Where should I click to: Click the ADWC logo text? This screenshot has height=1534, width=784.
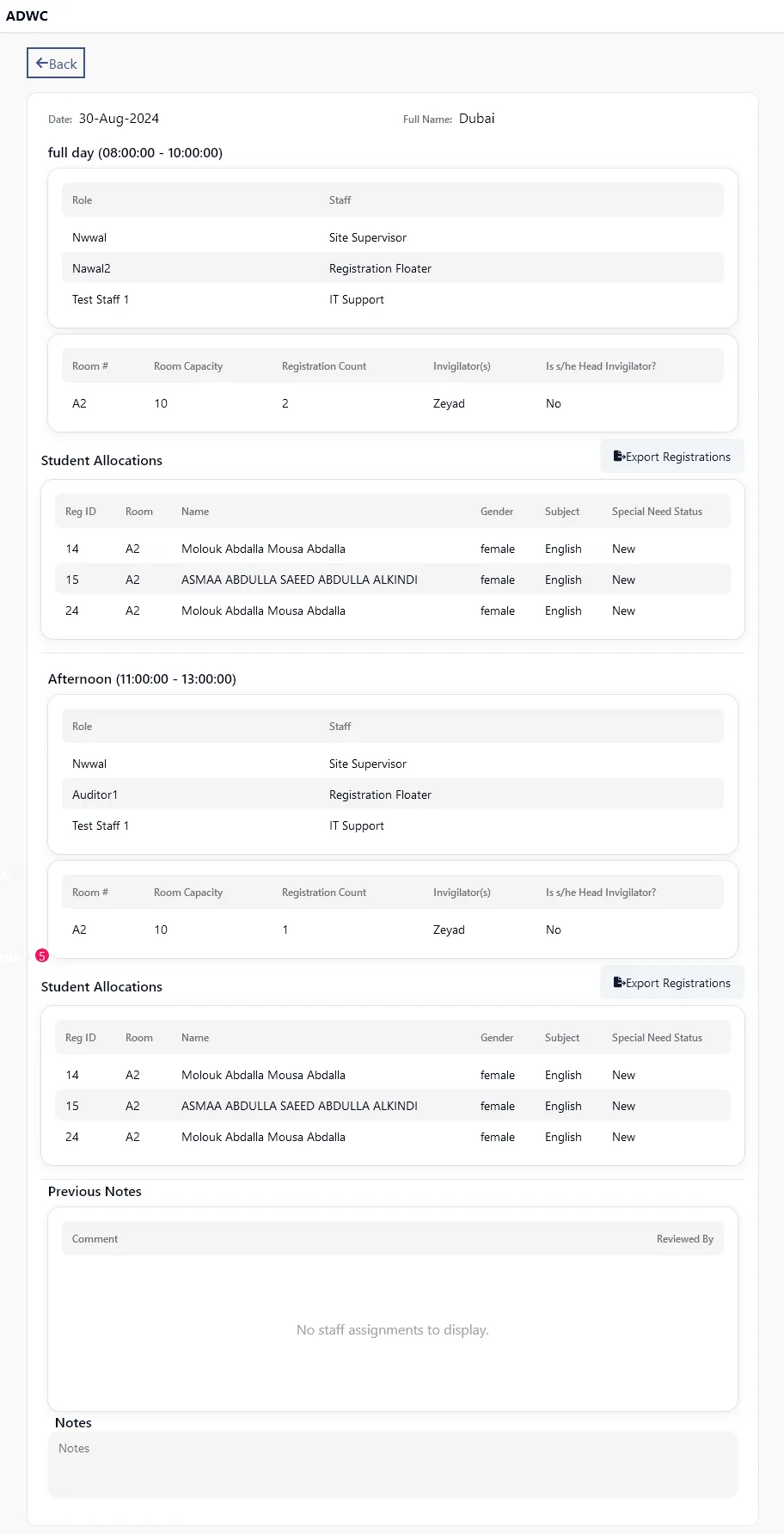(x=28, y=15)
